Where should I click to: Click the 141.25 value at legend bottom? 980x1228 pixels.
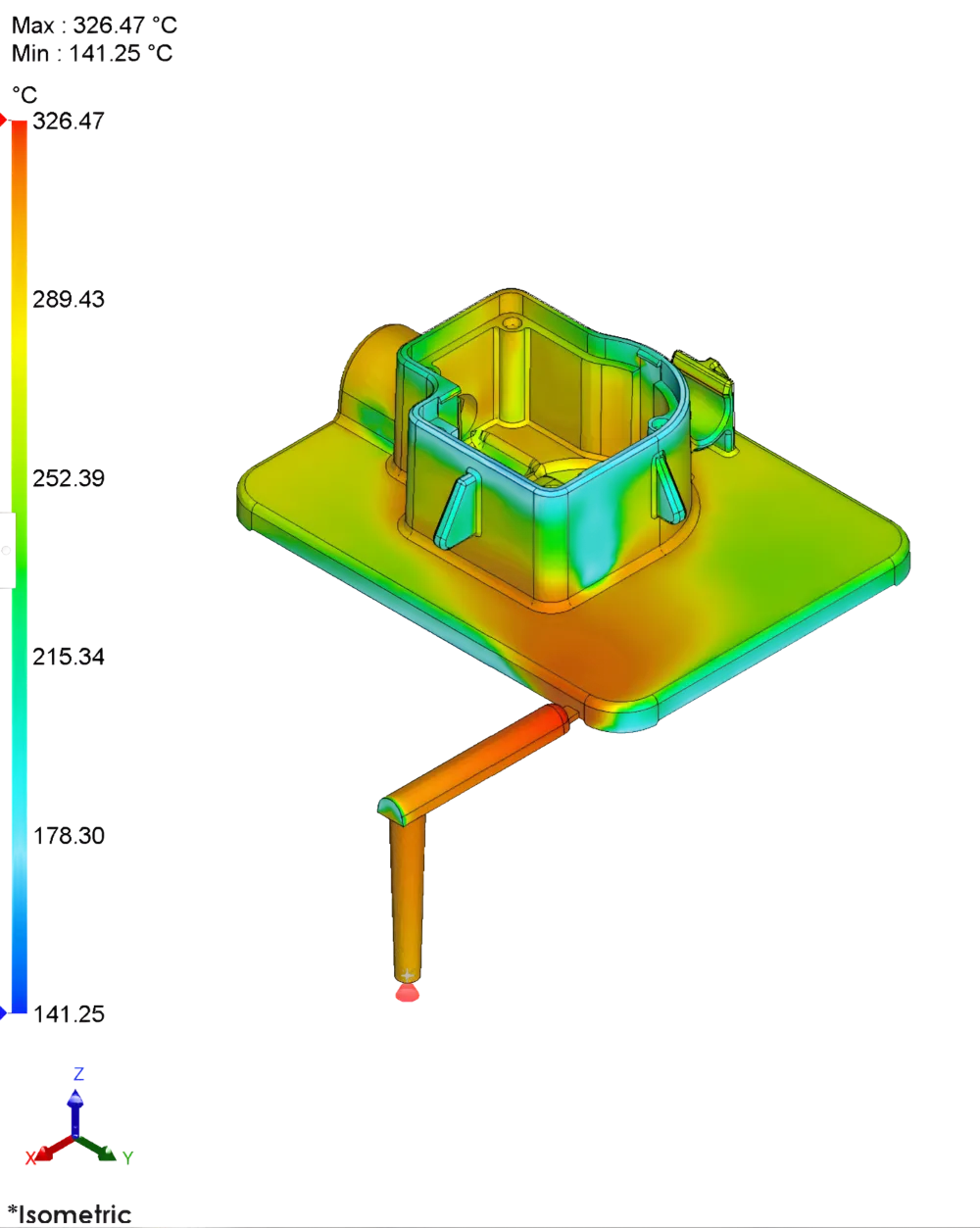tap(71, 1013)
